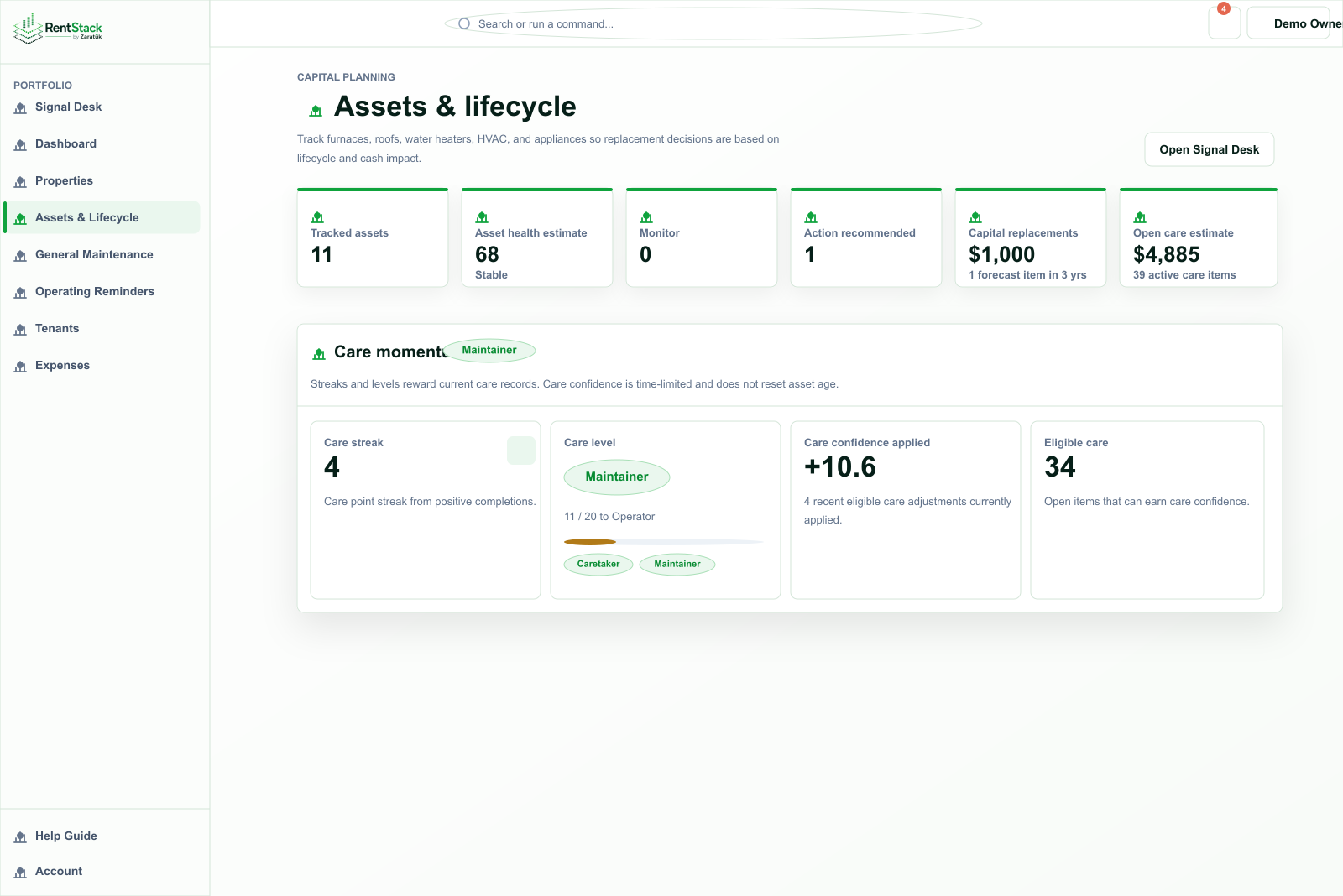Click the Account sidebar icon
The height and width of the screenshot is (896, 1343).
coord(20,873)
